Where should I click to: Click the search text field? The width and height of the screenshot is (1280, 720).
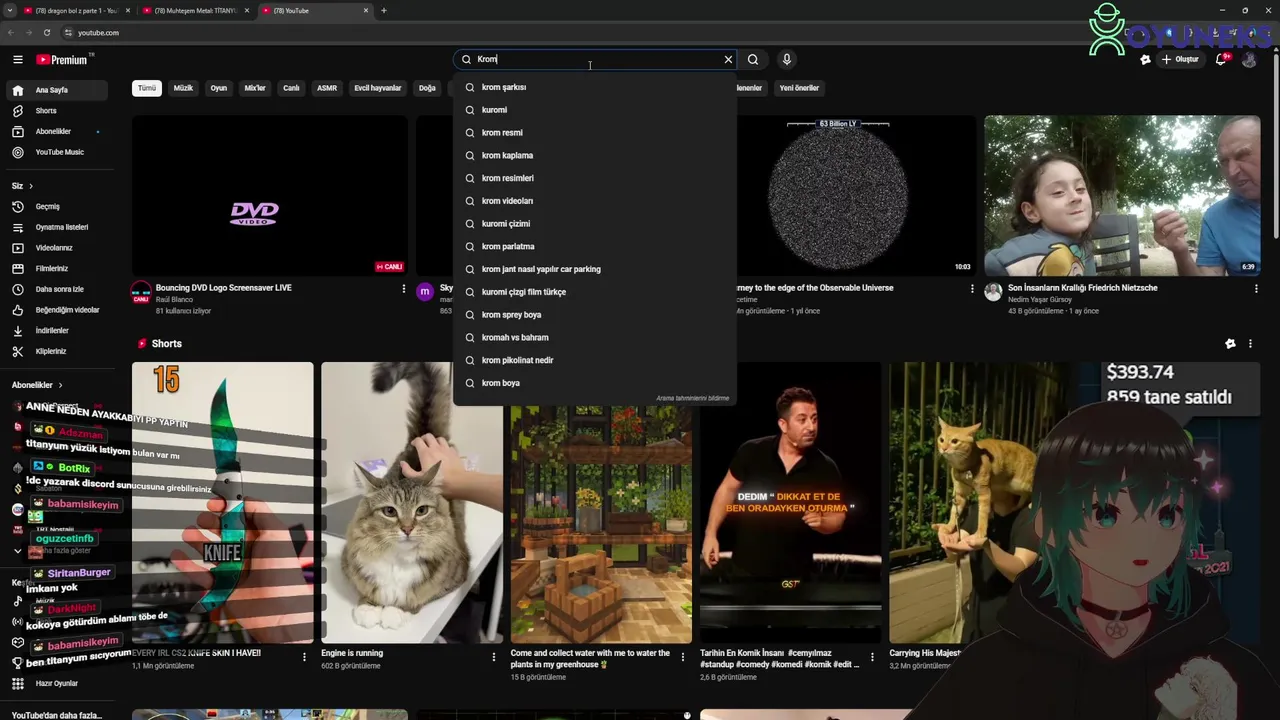tap(597, 59)
